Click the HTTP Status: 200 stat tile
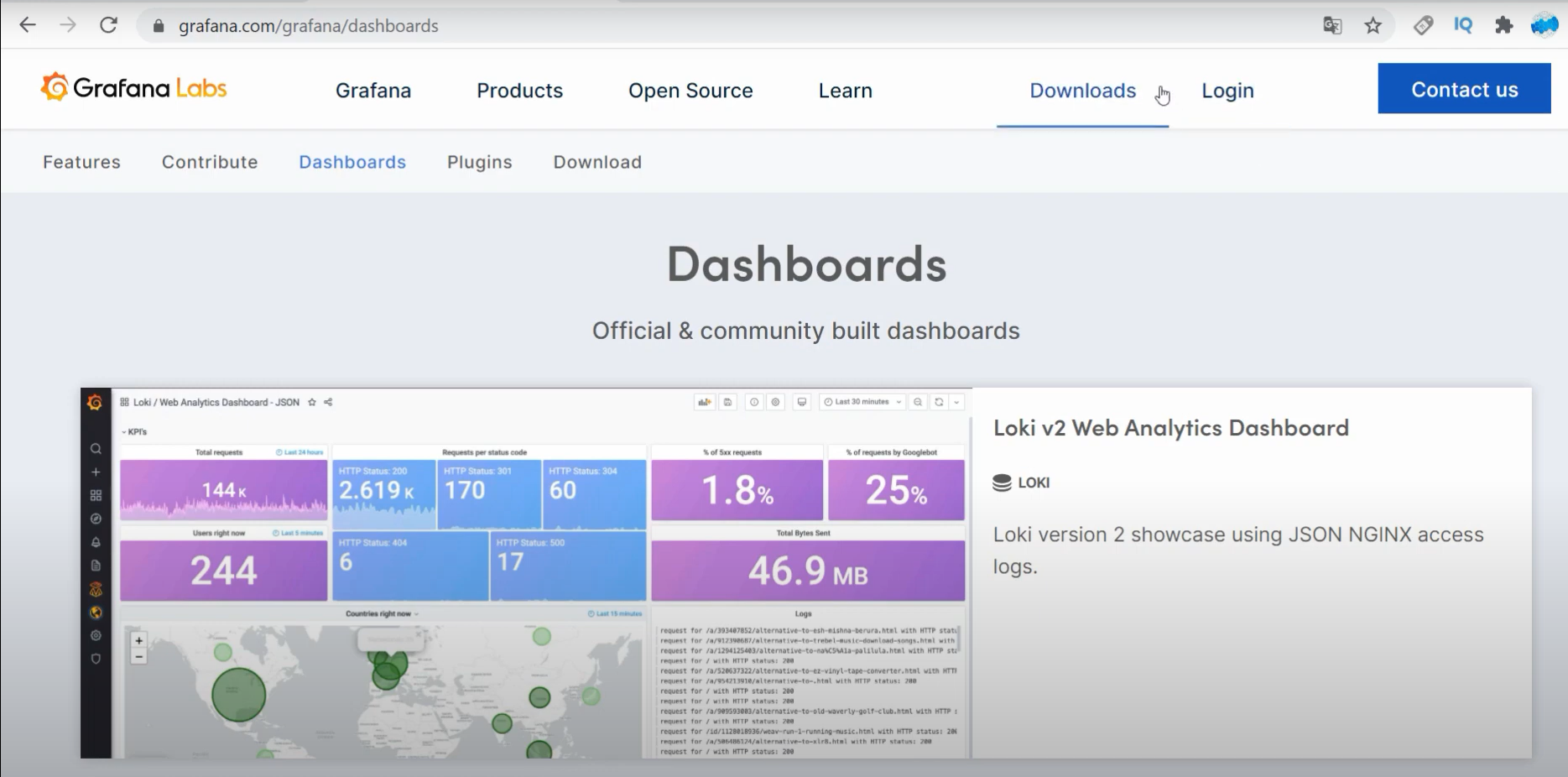This screenshot has width=1568, height=777. coord(383,495)
